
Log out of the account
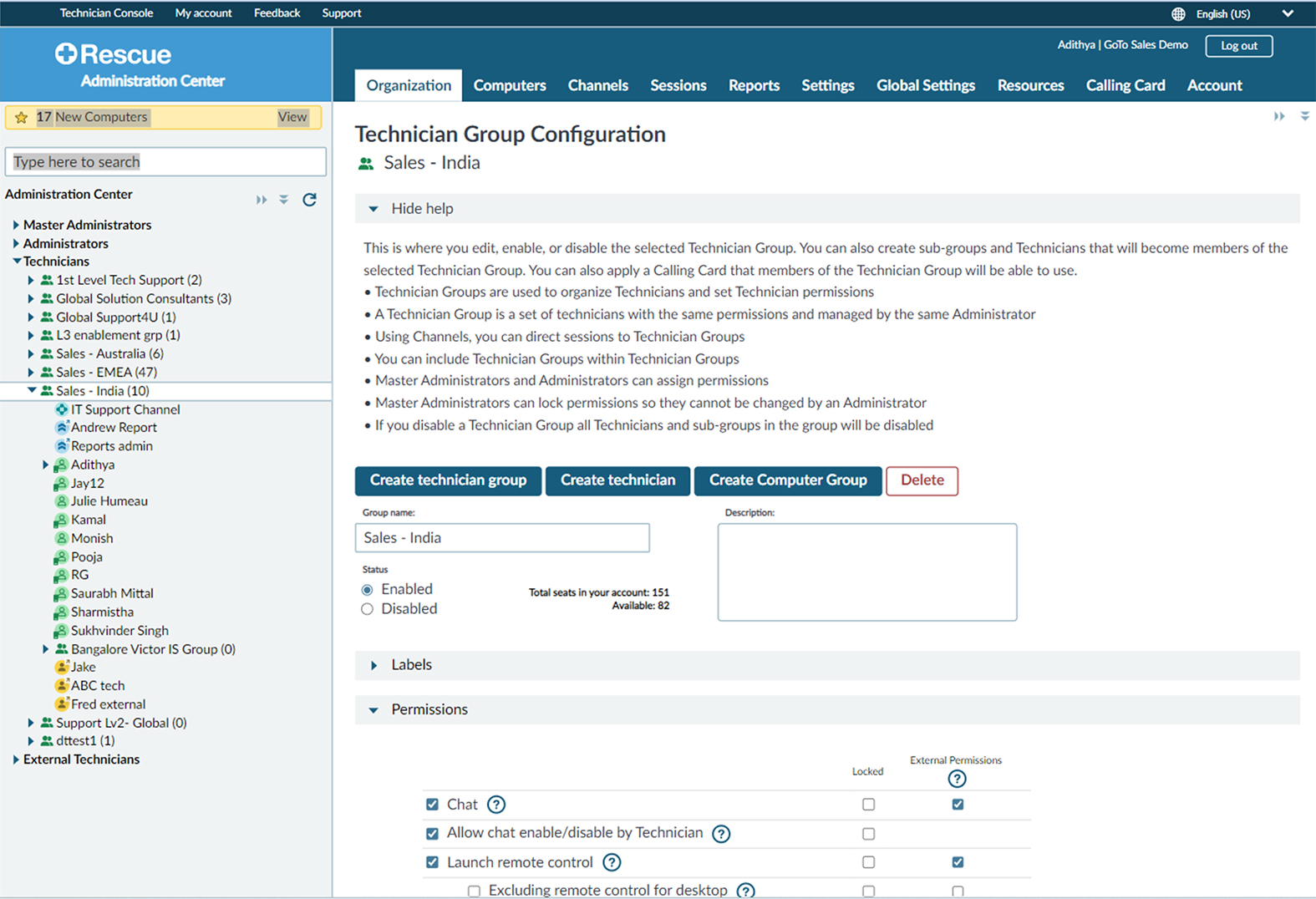(x=1239, y=46)
